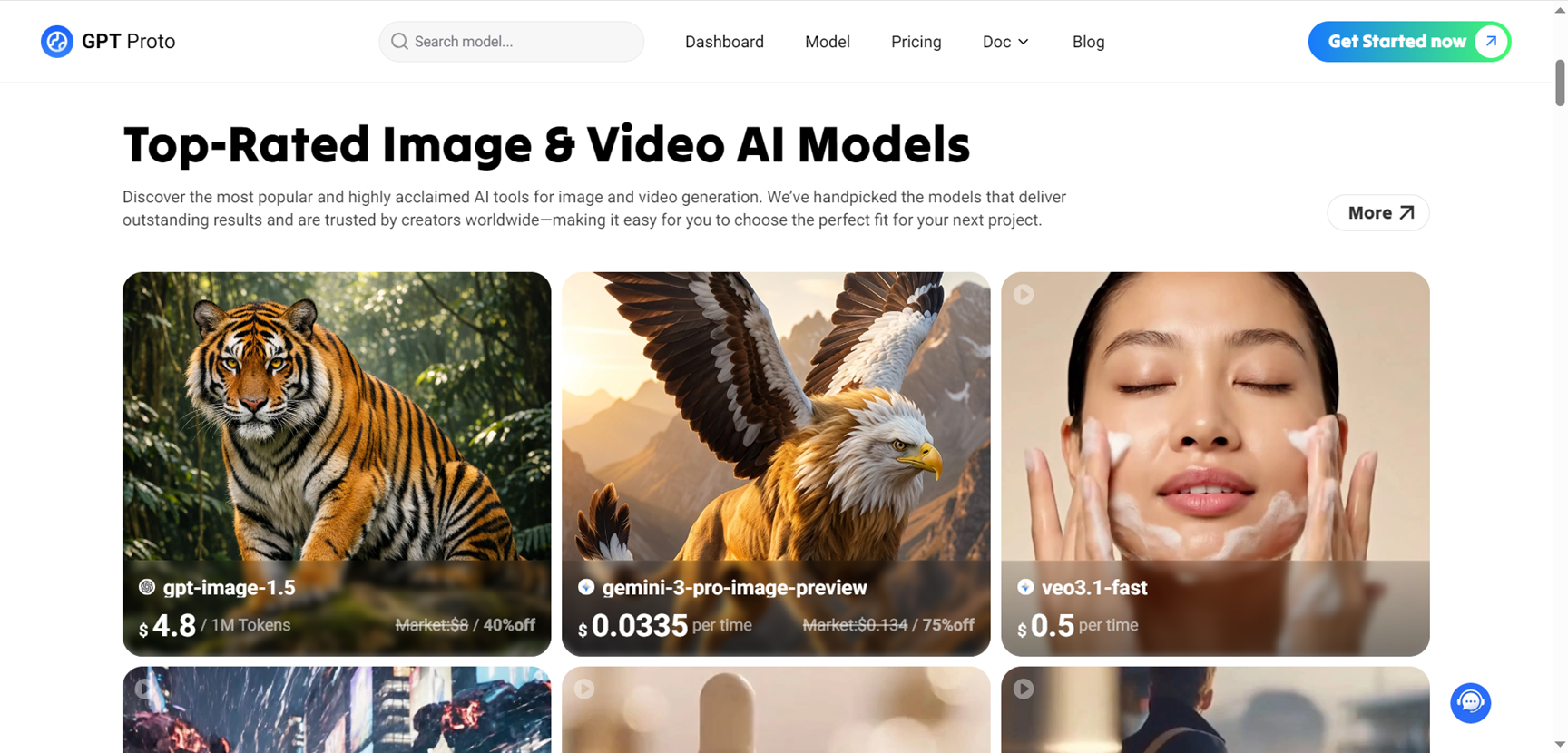The width and height of the screenshot is (1568, 753).
Task: Go to the Model page
Action: click(828, 42)
